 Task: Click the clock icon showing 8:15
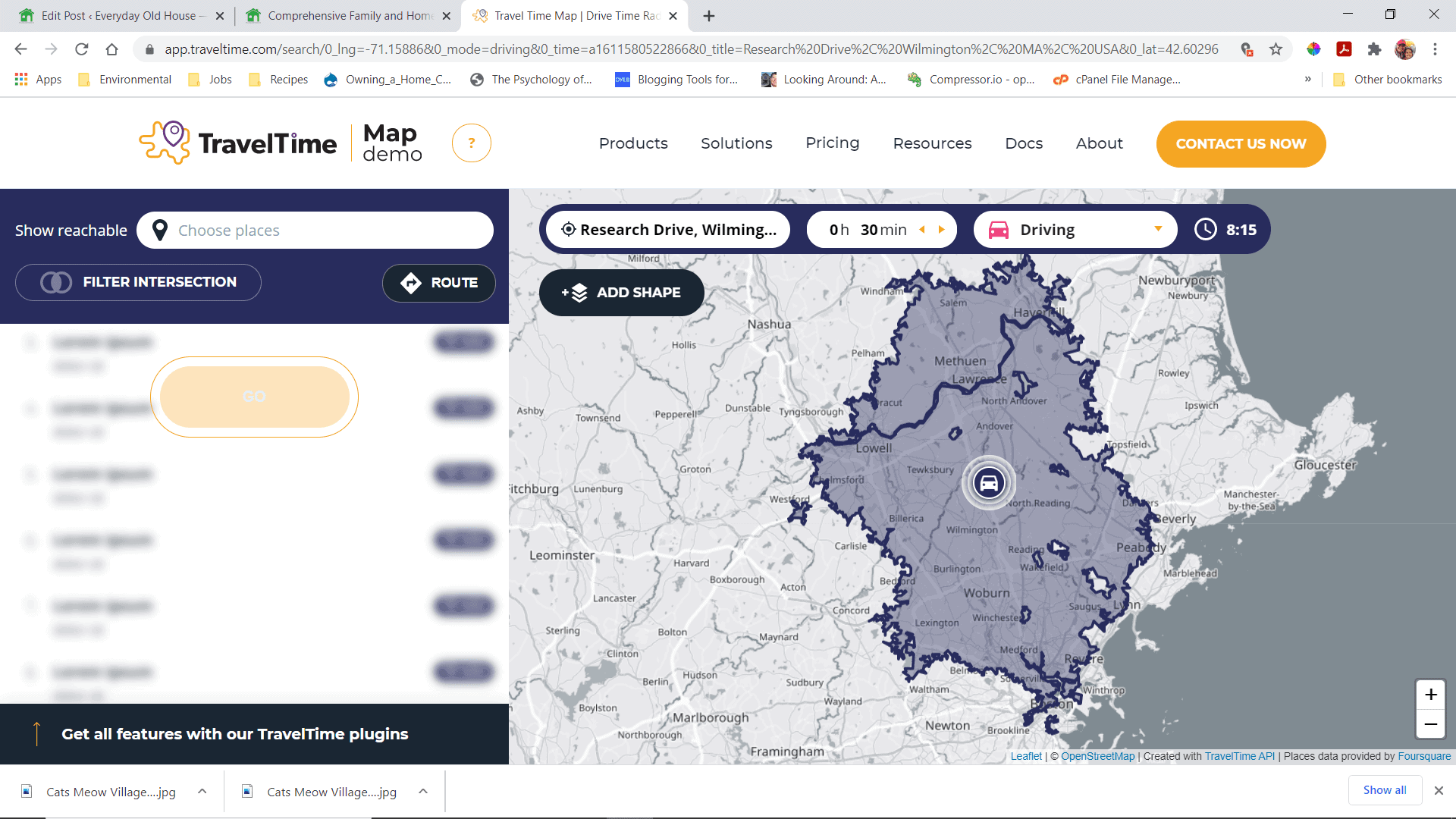point(1206,229)
